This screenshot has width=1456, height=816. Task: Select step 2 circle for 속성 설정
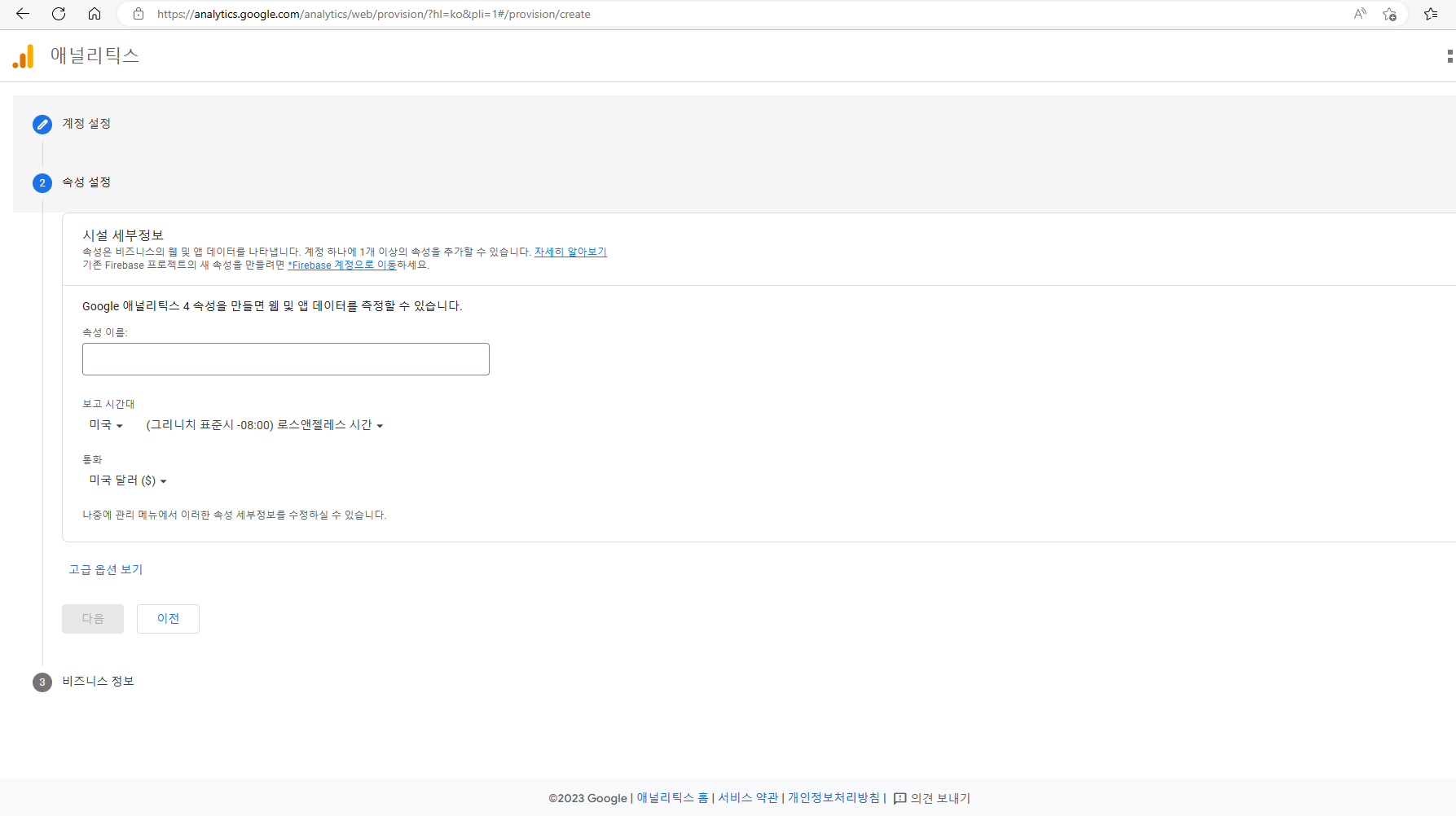tap(42, 182)
